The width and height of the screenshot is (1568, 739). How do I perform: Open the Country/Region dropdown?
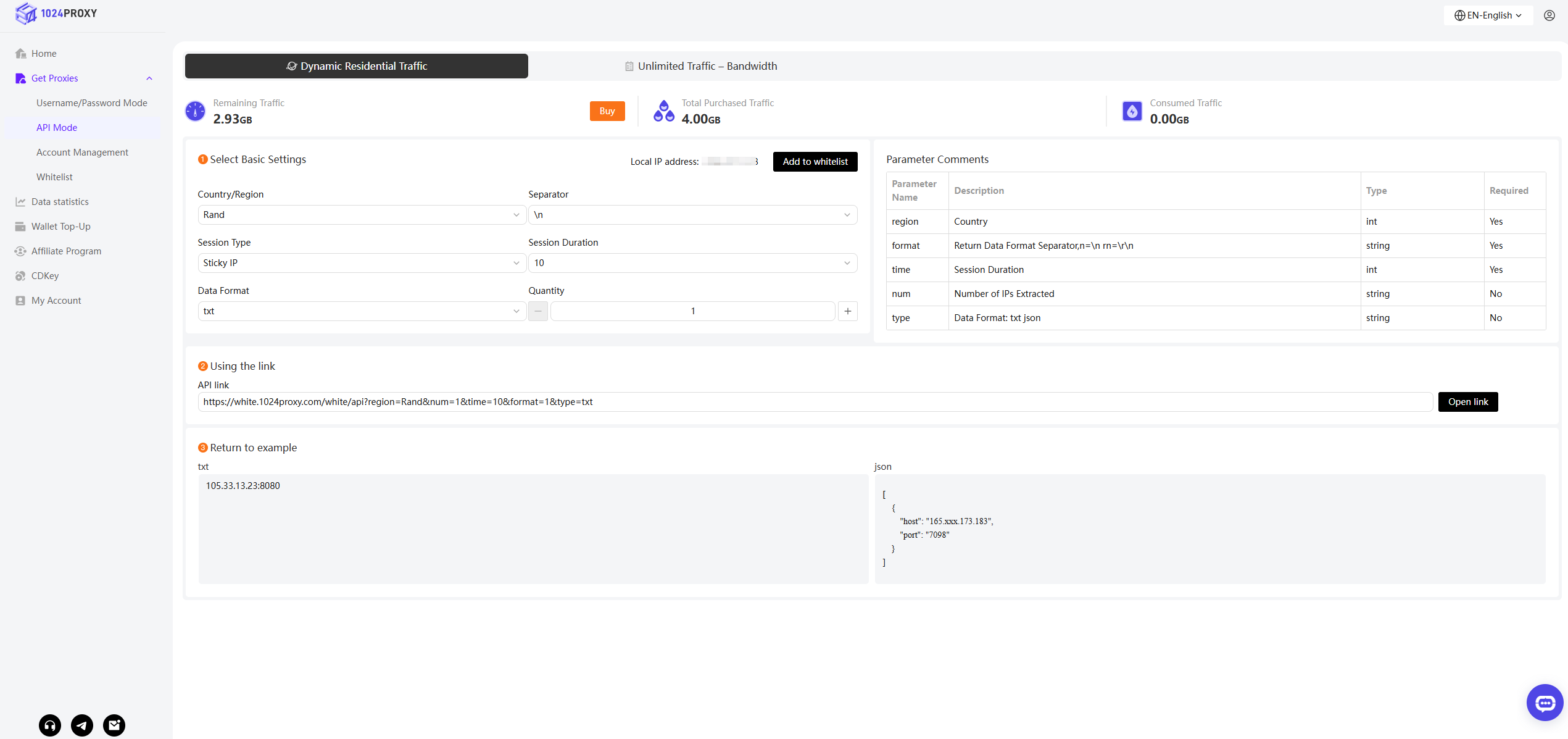361,215
